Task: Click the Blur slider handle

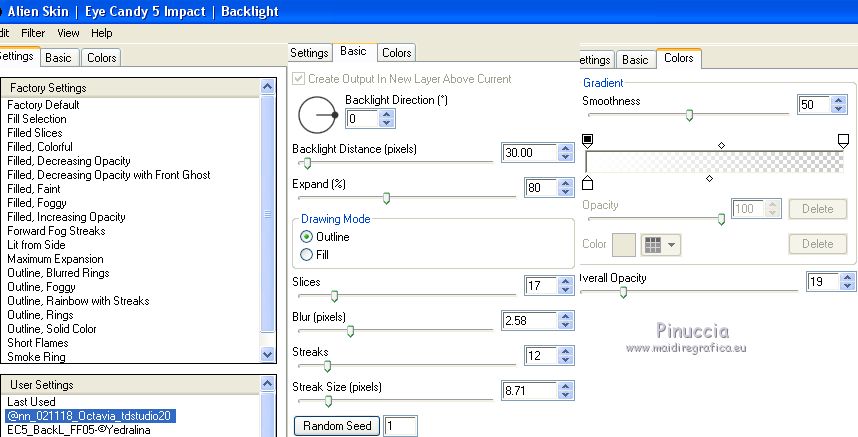Action: [351, 331]
